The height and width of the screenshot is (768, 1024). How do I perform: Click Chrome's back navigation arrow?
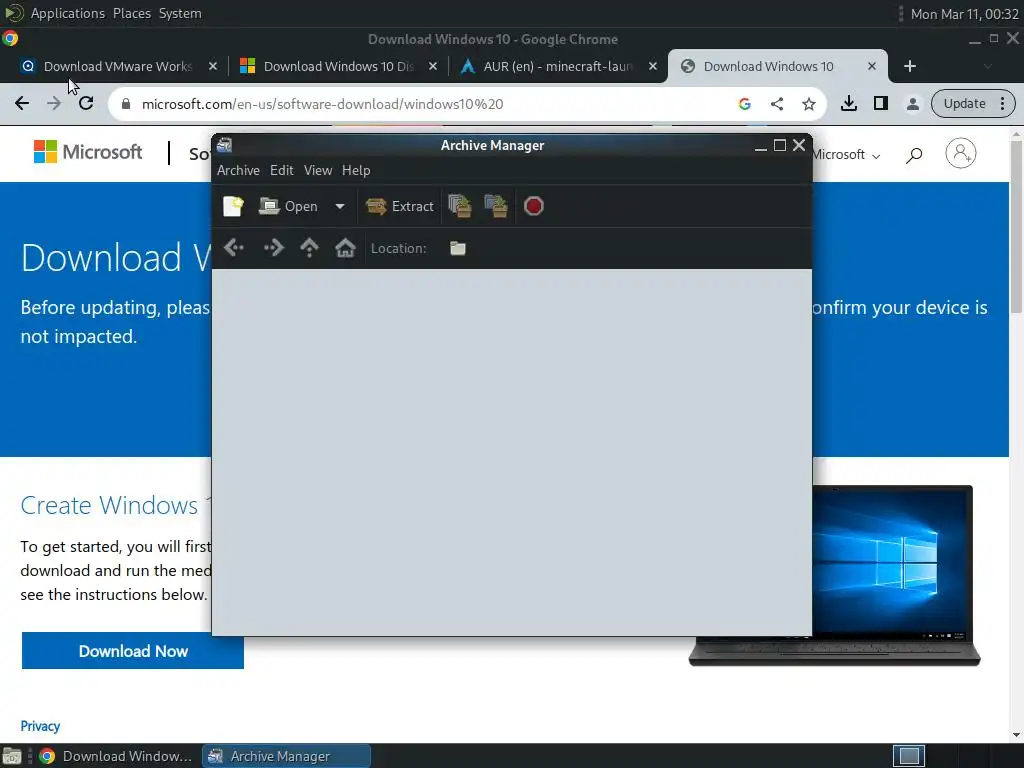click(22, 103)
